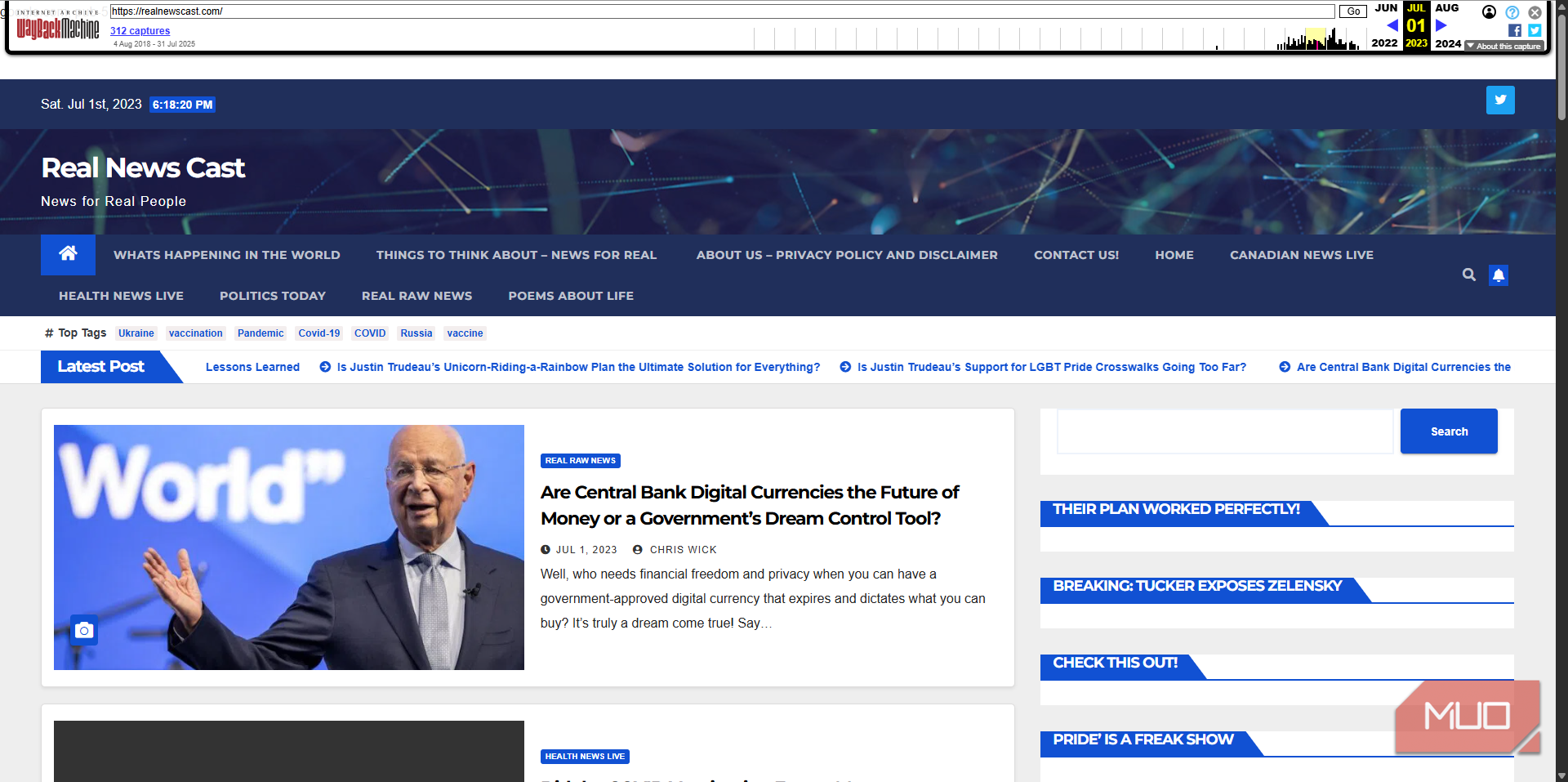Image resolution: width=1568 pixels, height=782 pixels.
Task: Open Whats Happening in the World menu
Action: click(x=227, y=255)
